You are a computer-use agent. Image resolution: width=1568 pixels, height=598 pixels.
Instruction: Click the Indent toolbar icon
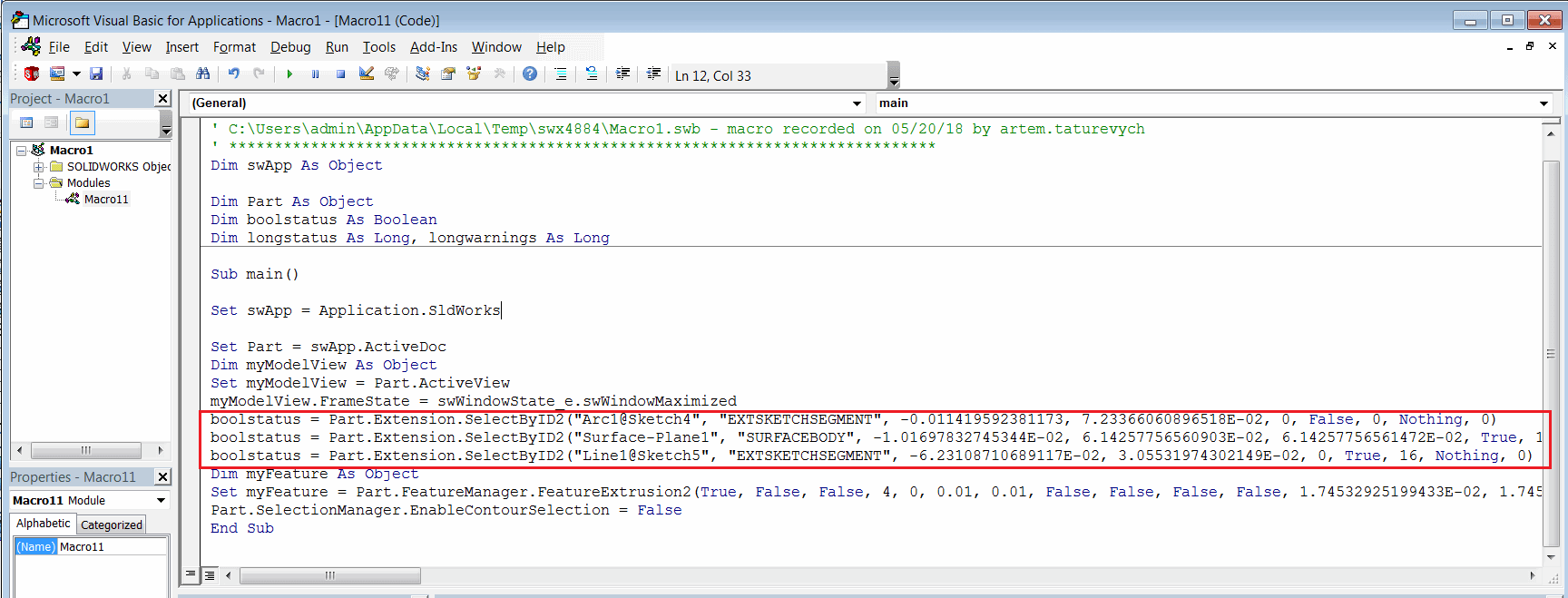(x=622, y=74)
